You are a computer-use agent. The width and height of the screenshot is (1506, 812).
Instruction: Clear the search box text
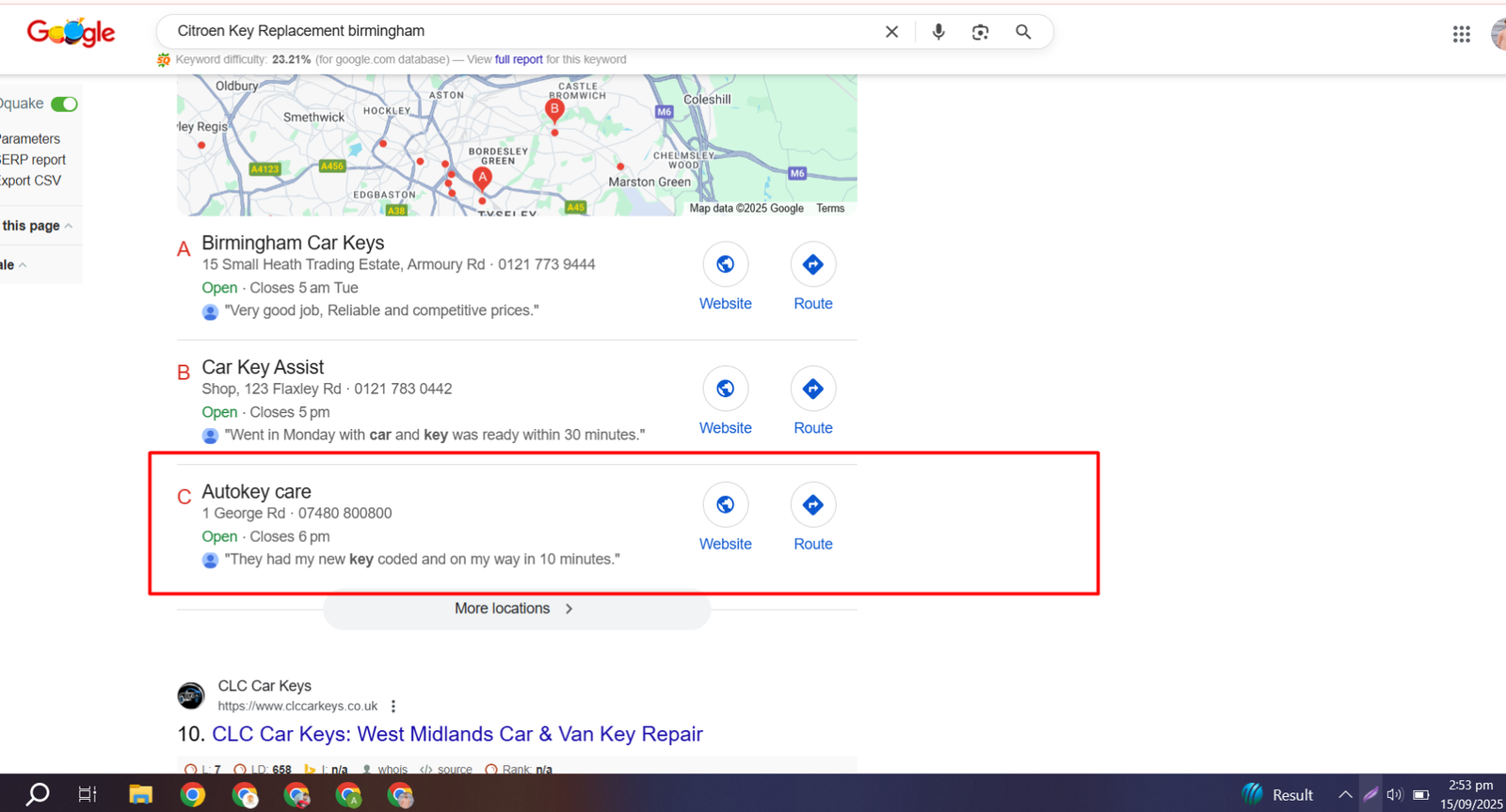pos(891,32)
